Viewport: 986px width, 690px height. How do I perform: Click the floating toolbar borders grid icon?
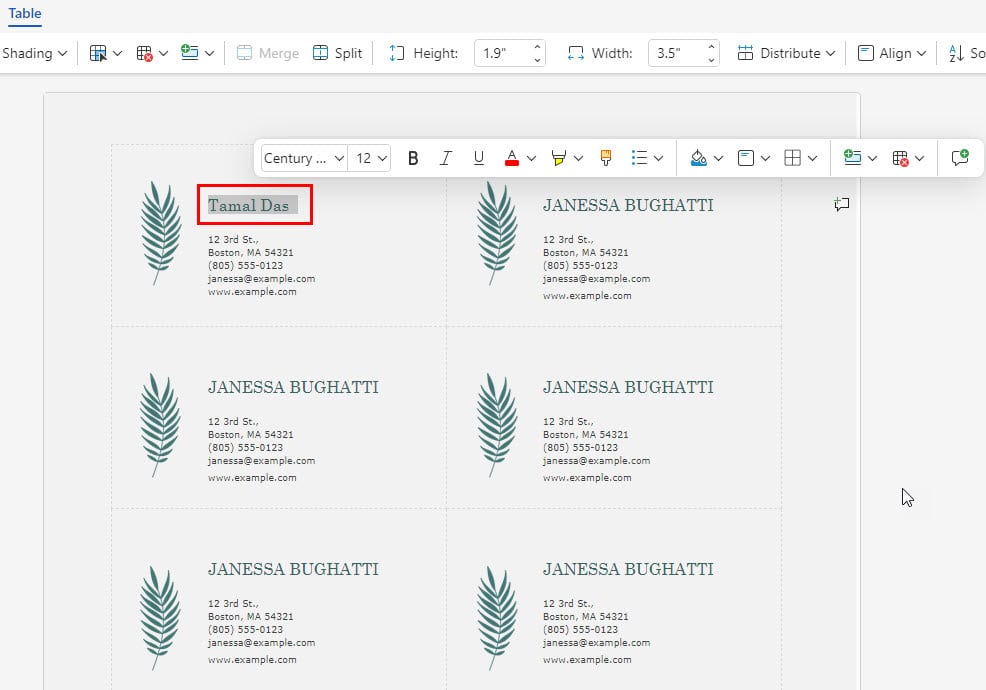[793, 158]
